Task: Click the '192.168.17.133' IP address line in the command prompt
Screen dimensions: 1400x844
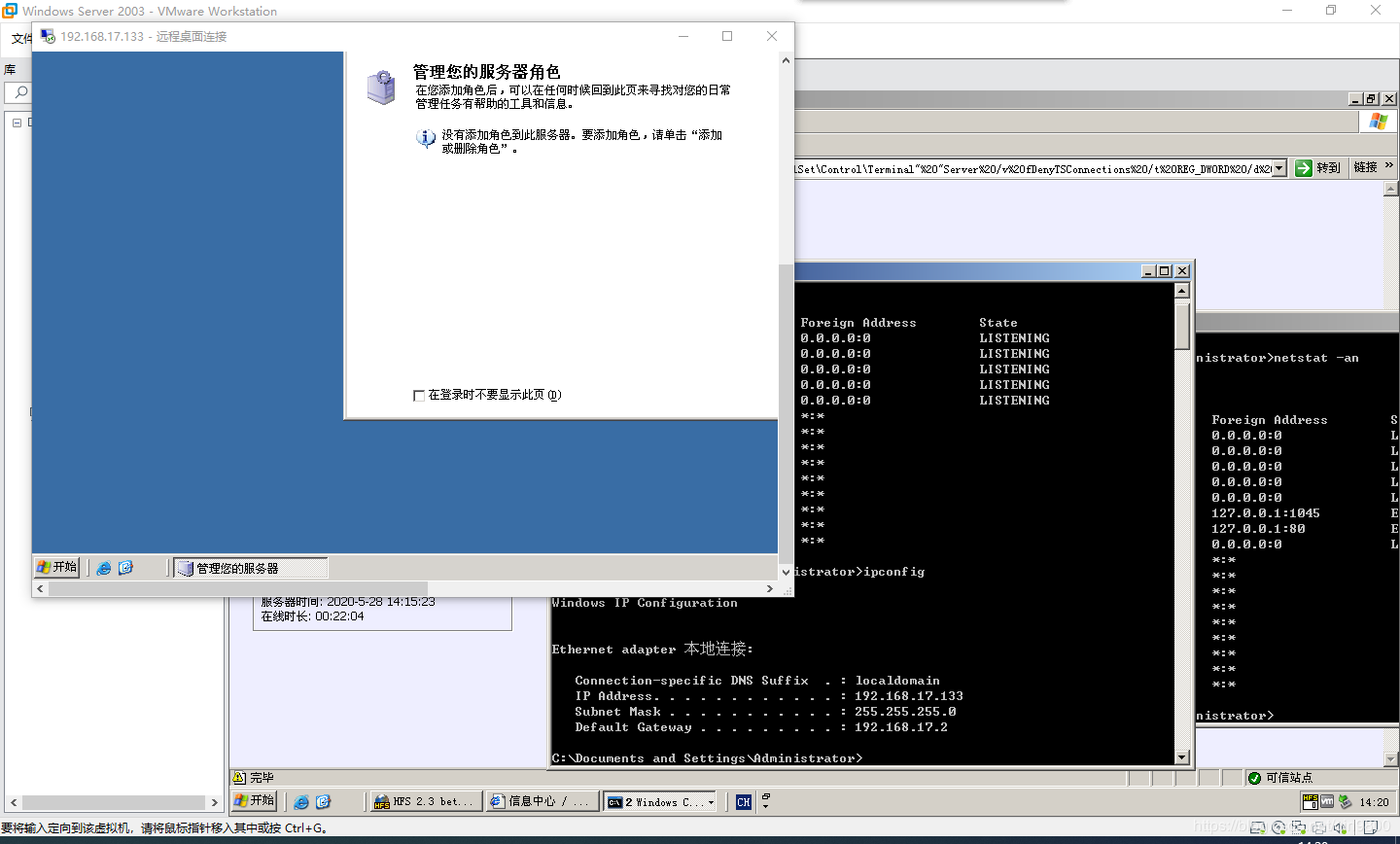Action: [x=769, y=696]
